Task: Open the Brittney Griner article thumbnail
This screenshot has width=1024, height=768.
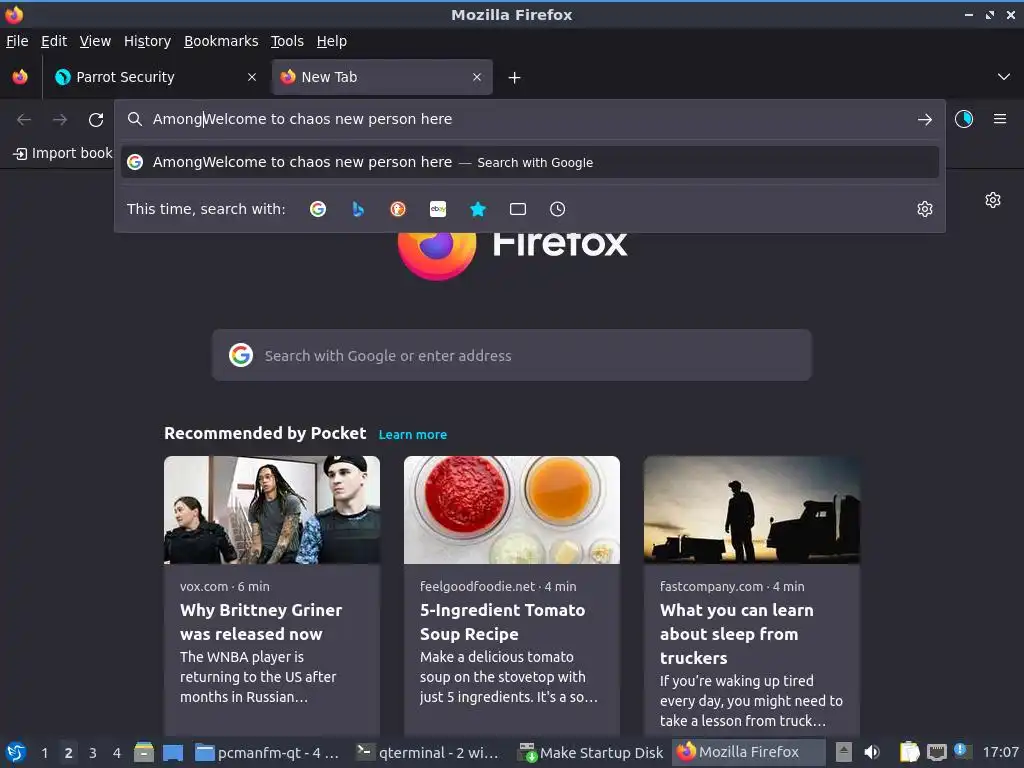Action: [272, 509]
